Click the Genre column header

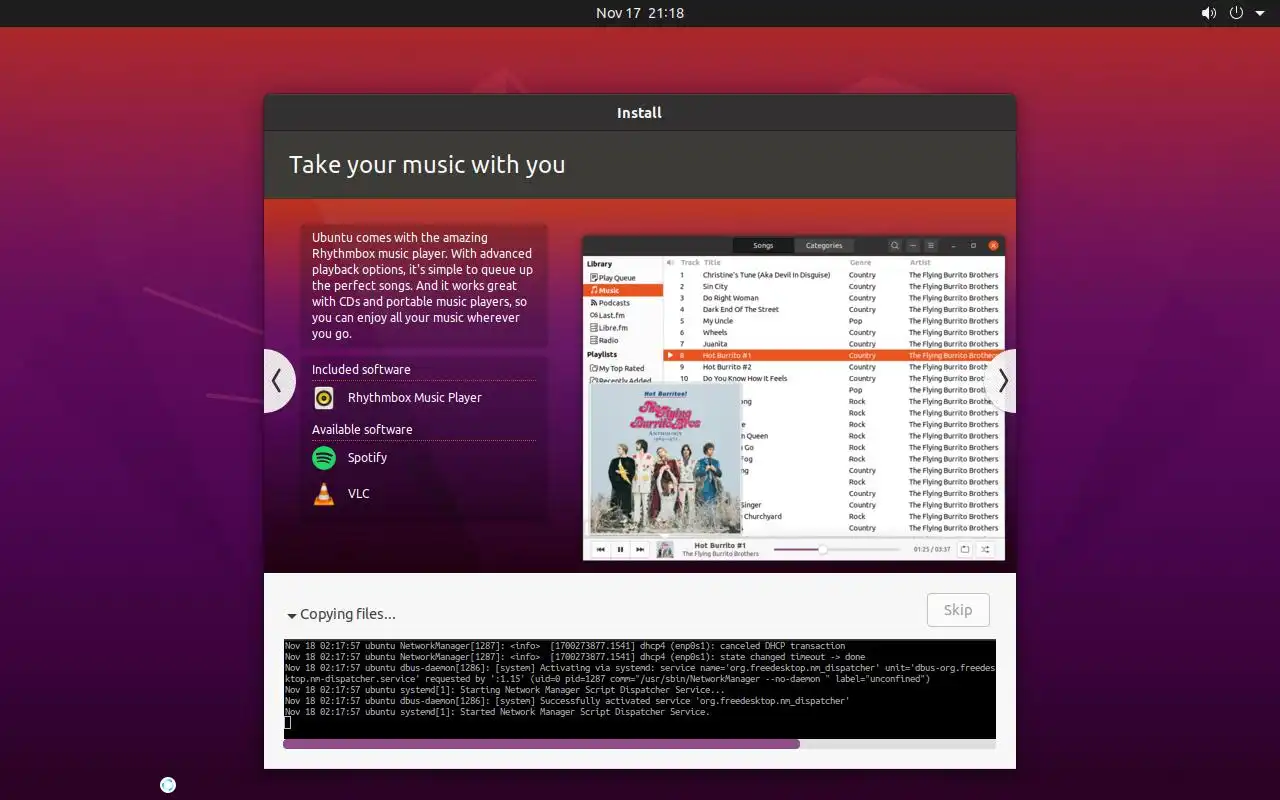tap(860, 263)
